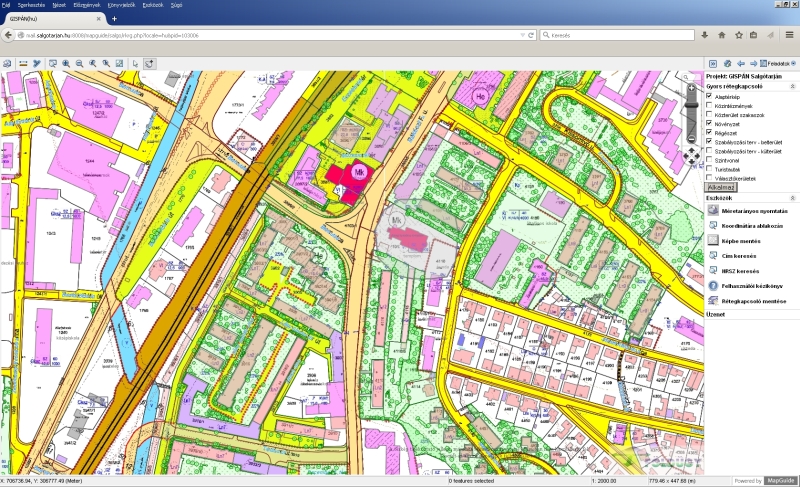Collapse the Gyors rétegkapcsoló panel

(793, 86)
